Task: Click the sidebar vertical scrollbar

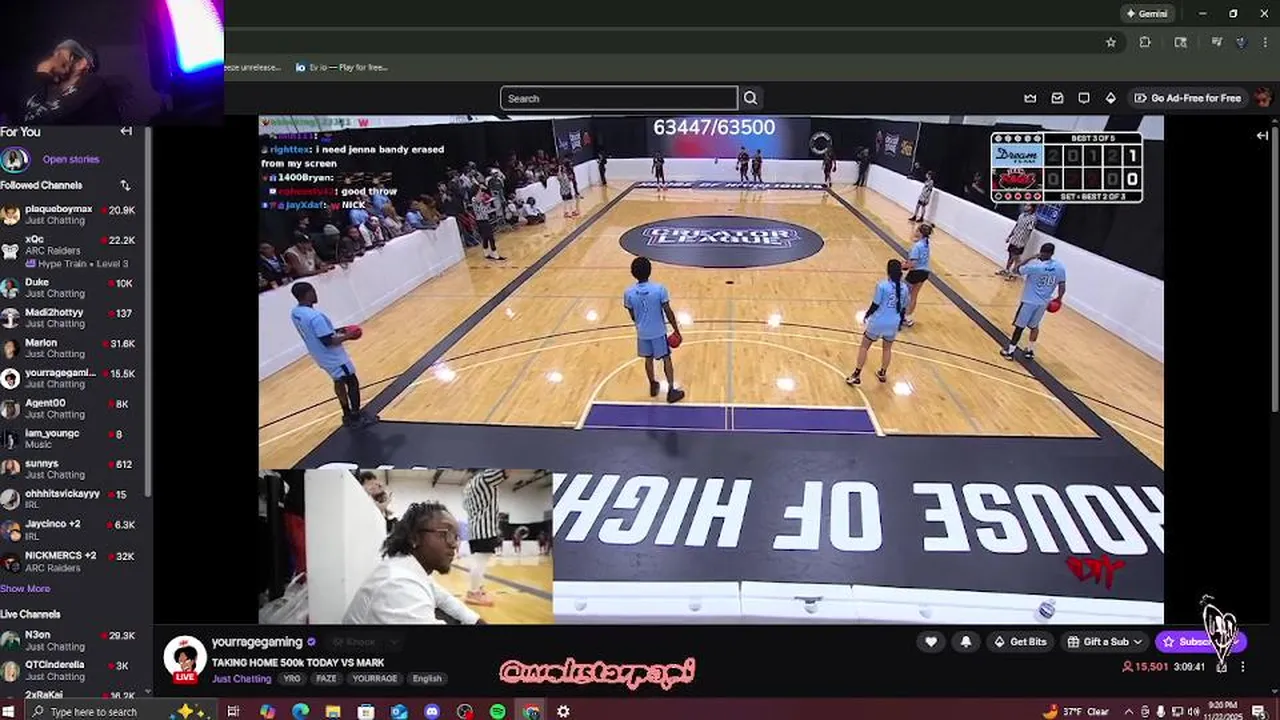Action: tap(148, 310)
